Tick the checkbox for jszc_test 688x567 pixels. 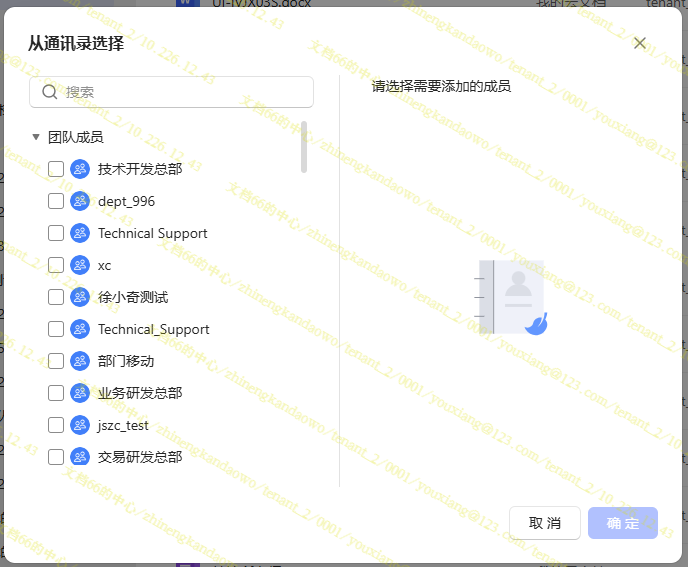click(56, 425)
